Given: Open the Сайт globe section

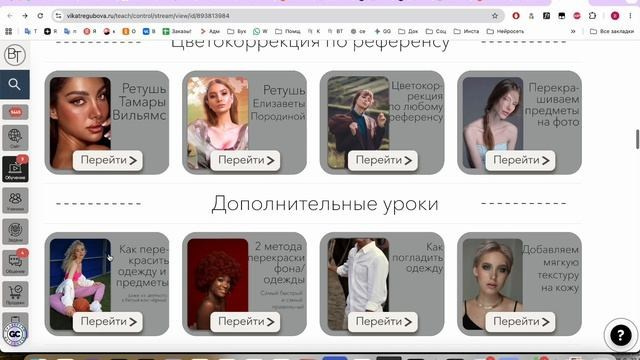Looking at the screenshot, I should [x=15, y=138].
